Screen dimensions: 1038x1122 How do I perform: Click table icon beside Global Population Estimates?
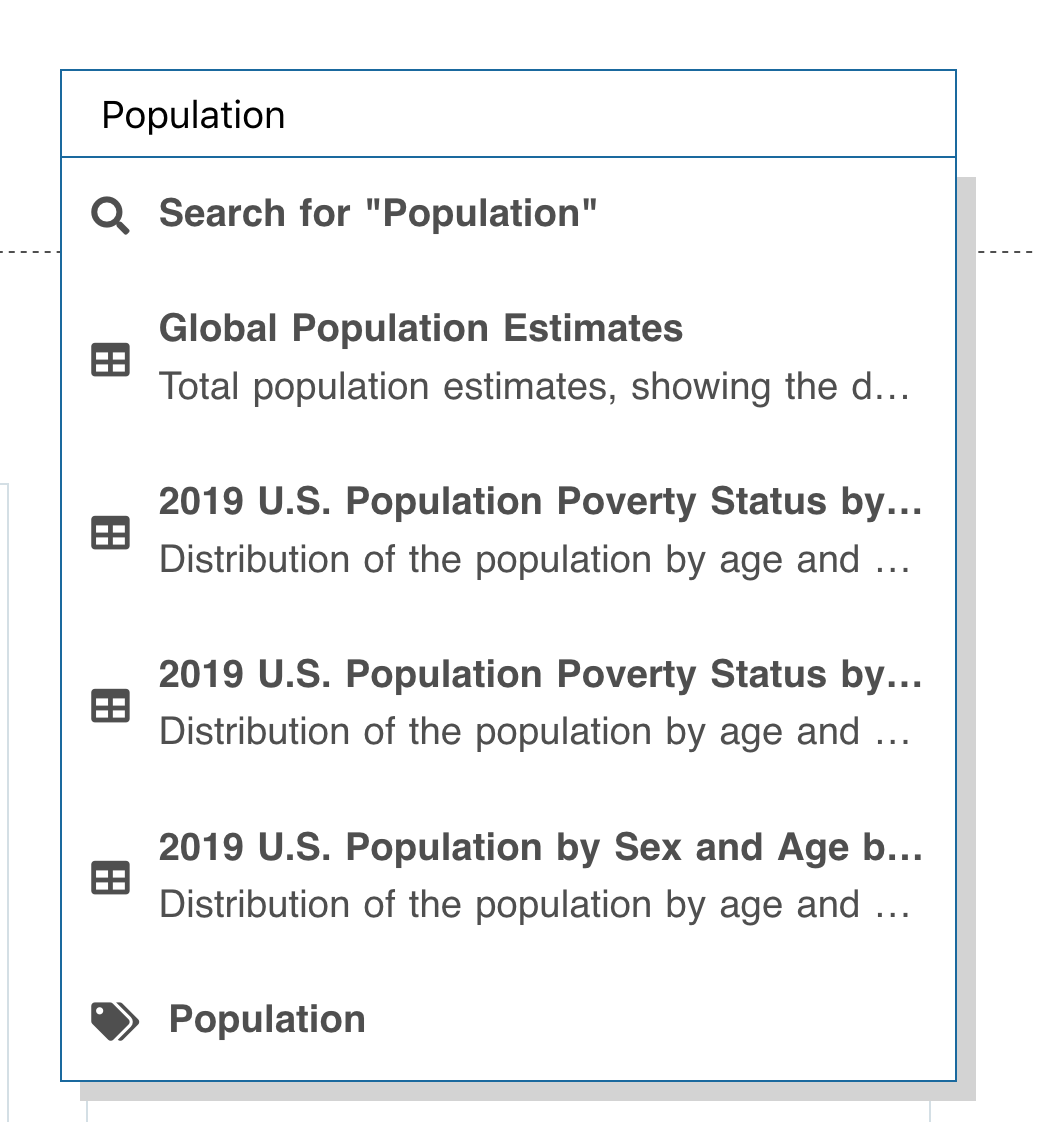(x=110, y=360)
